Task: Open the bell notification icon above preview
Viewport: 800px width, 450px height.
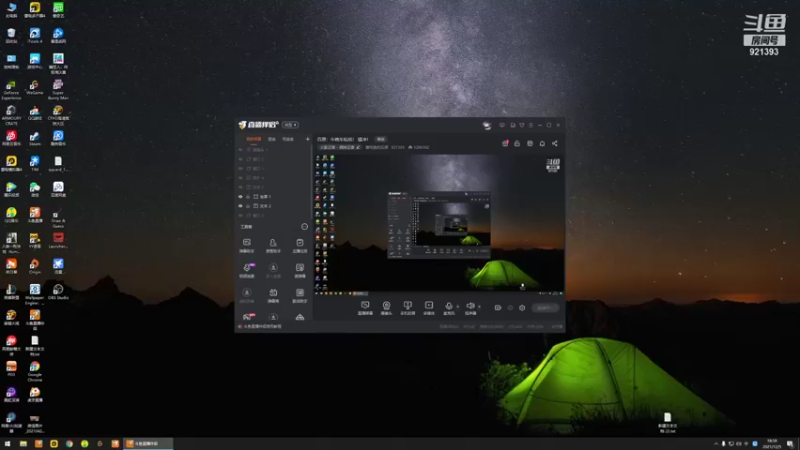Action: click(x=542, y=143)
